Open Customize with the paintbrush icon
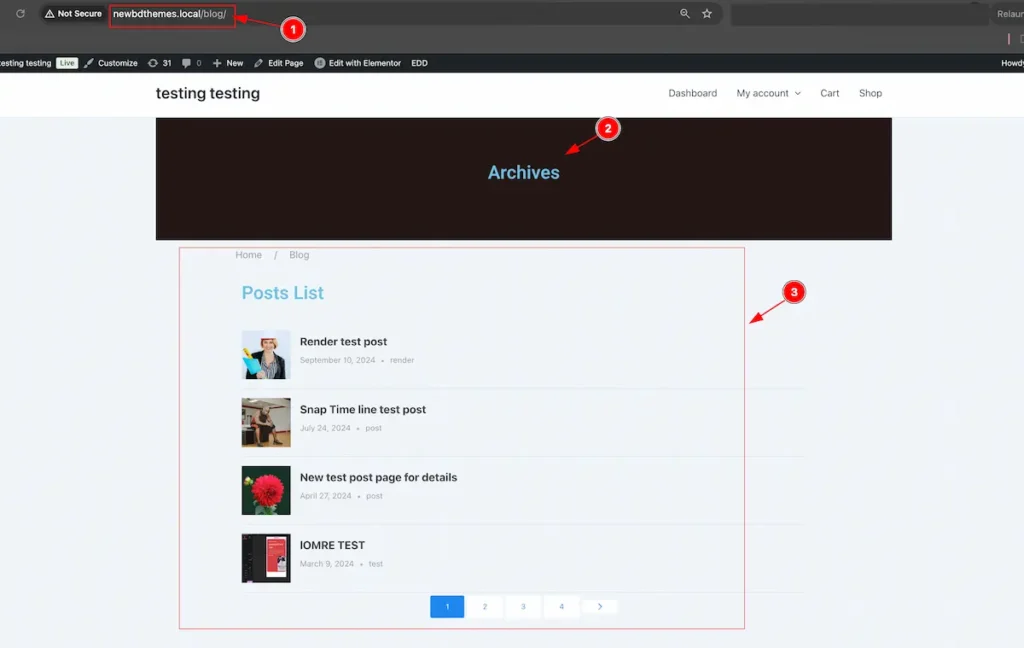This screenshot has width=1024, height=648. (x=111, y=63)
